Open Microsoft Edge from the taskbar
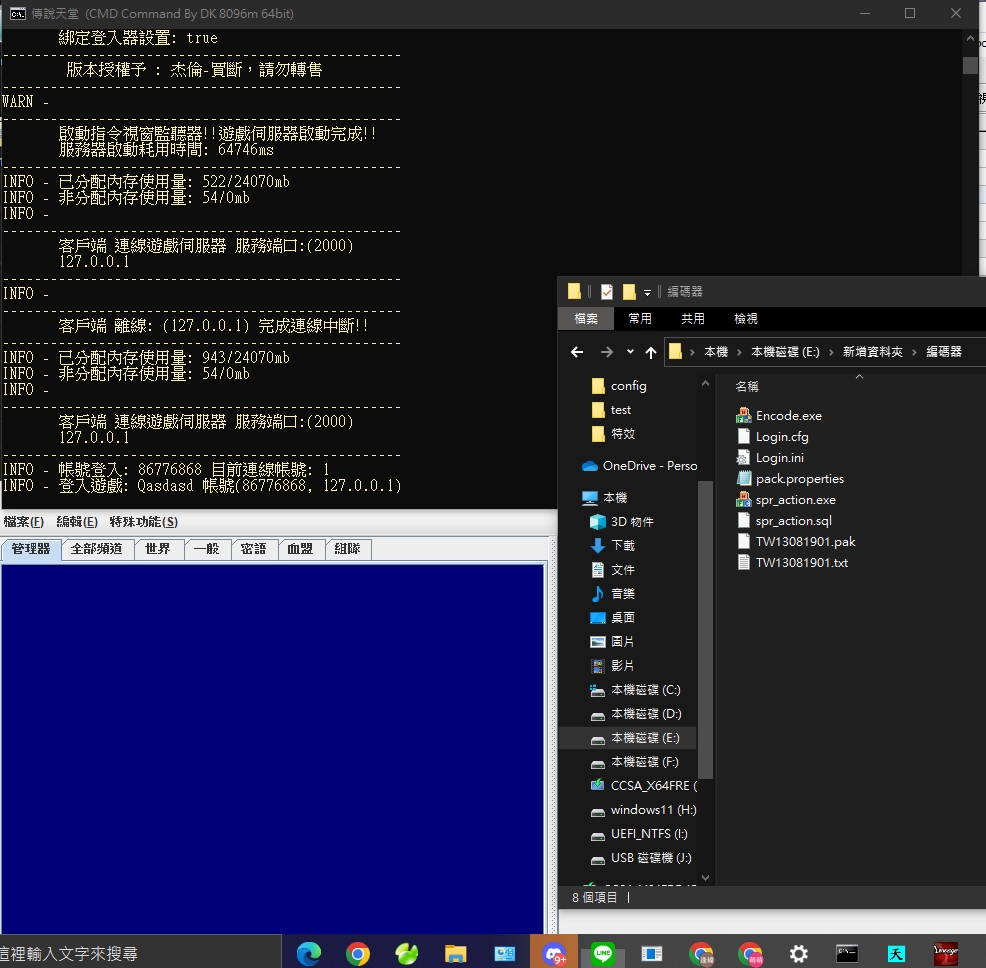The height and width of the screenshot is (968, 986). click(308, 954)
